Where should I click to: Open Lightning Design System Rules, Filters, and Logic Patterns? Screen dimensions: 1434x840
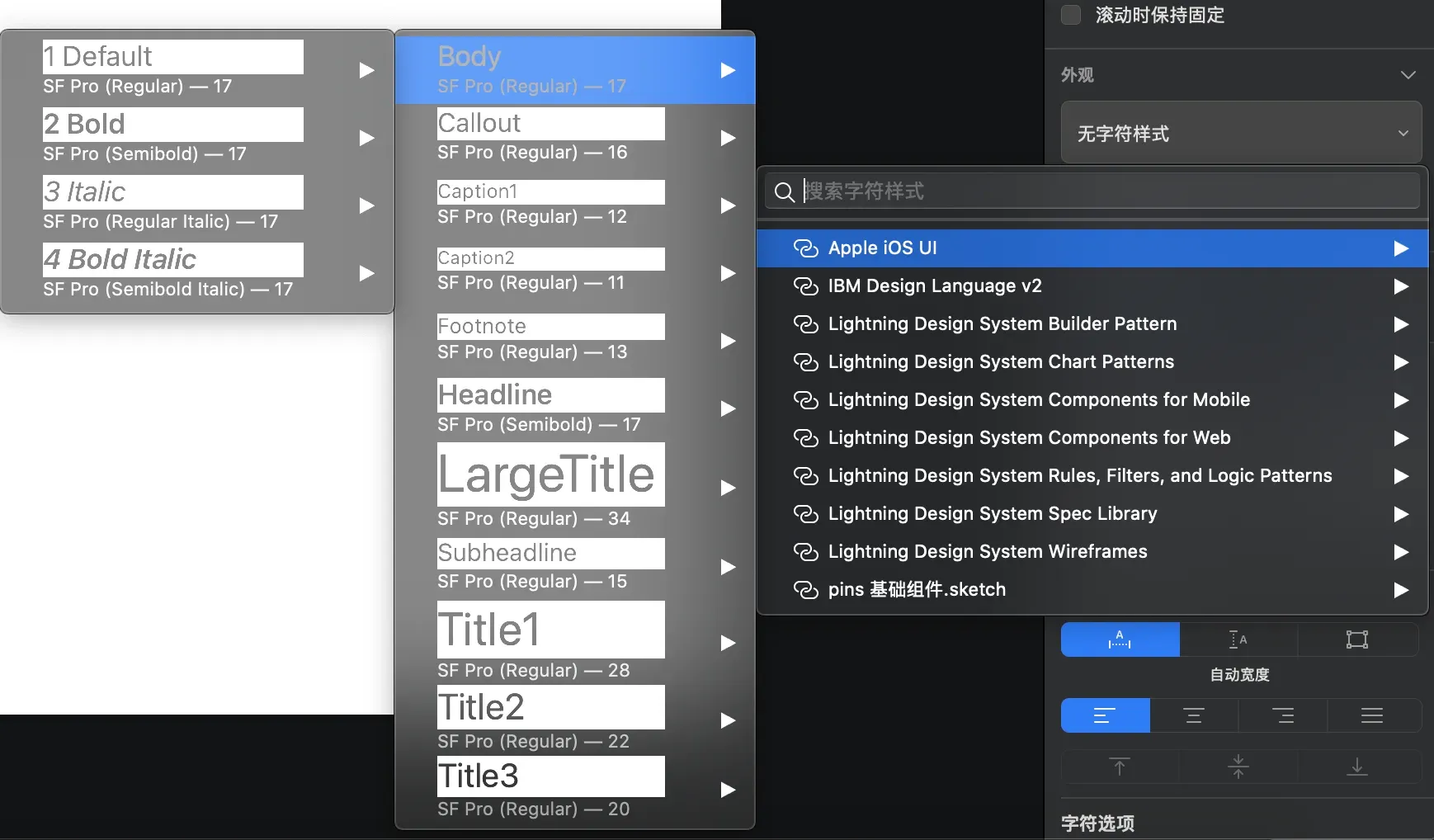tap(1092, 476)
